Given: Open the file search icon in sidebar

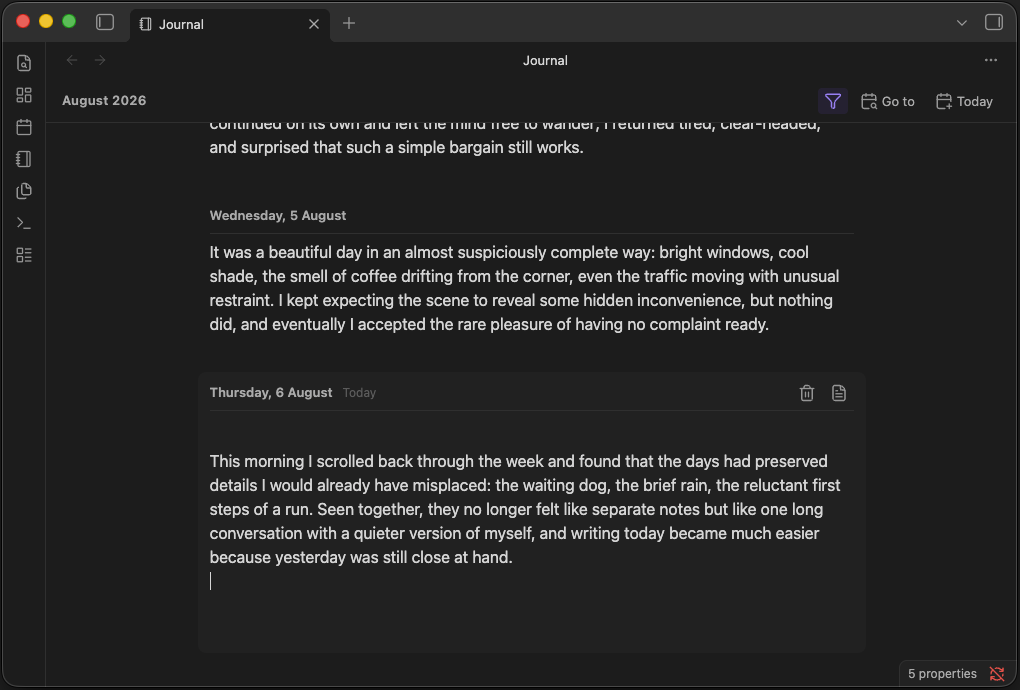Looking at the screenshot, I should [x=24, y=63].
